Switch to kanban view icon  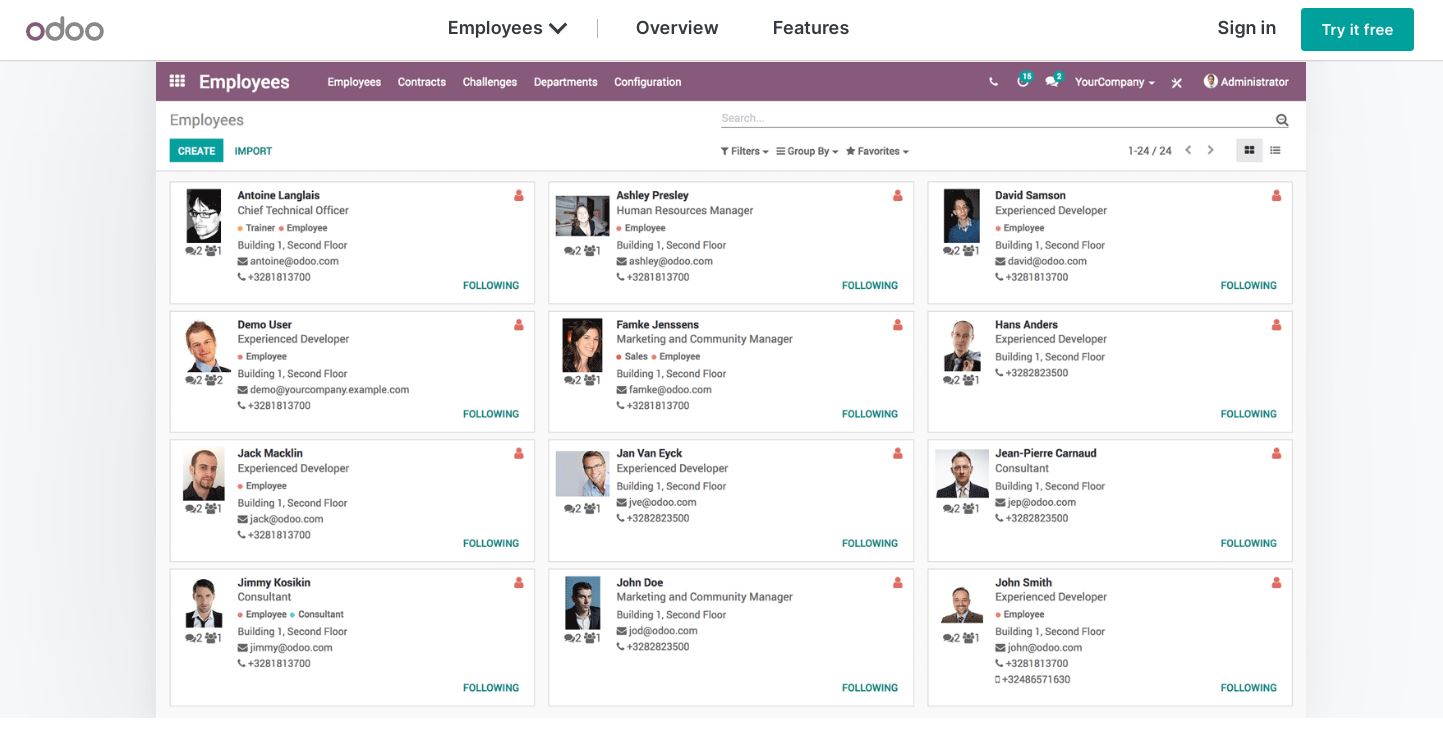[x=1249, y=151]
